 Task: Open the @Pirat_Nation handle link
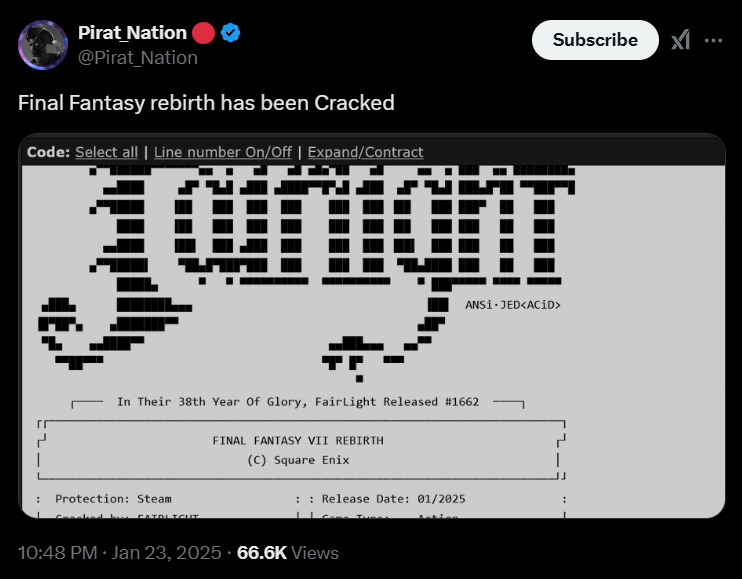[138, 58]
